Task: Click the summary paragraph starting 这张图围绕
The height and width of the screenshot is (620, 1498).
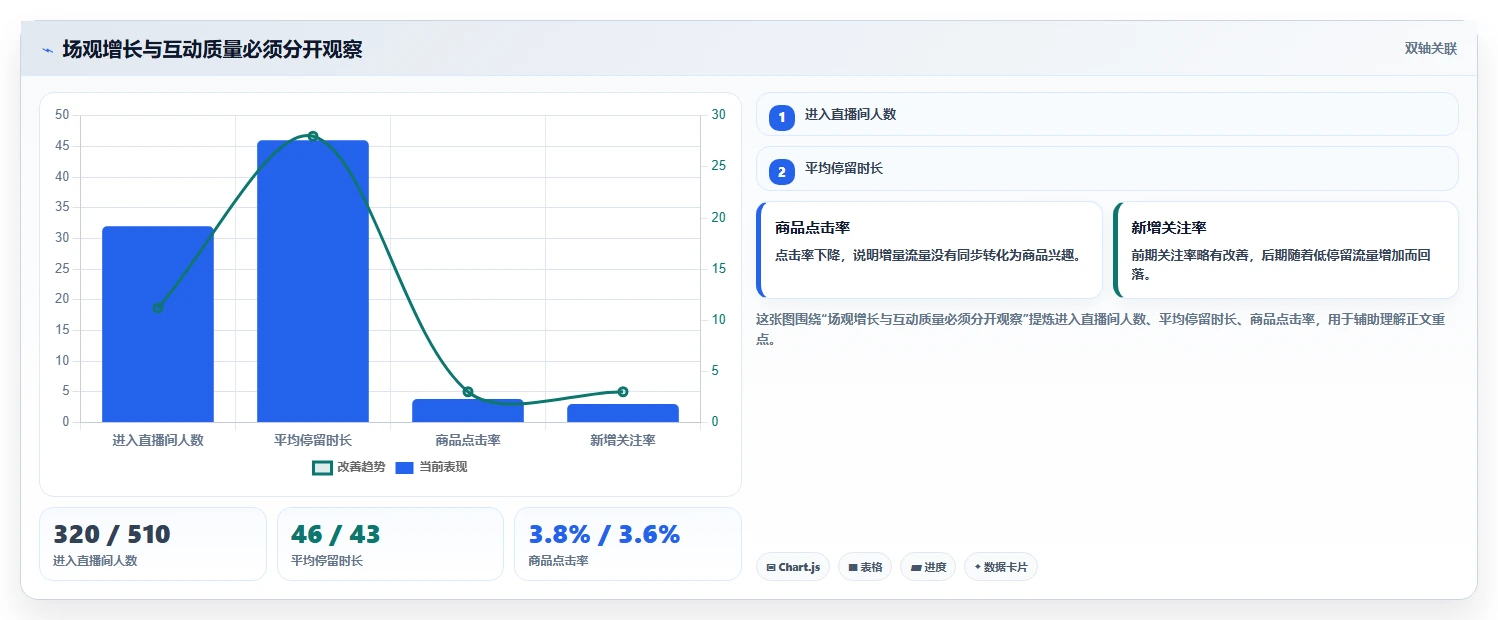Action: pos(1101,329)
